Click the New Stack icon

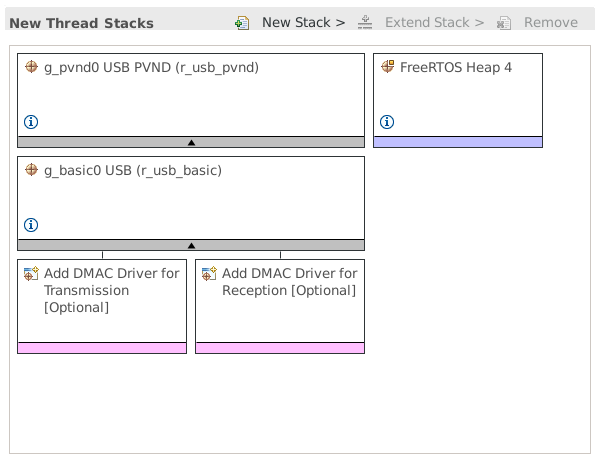(242, 23)
